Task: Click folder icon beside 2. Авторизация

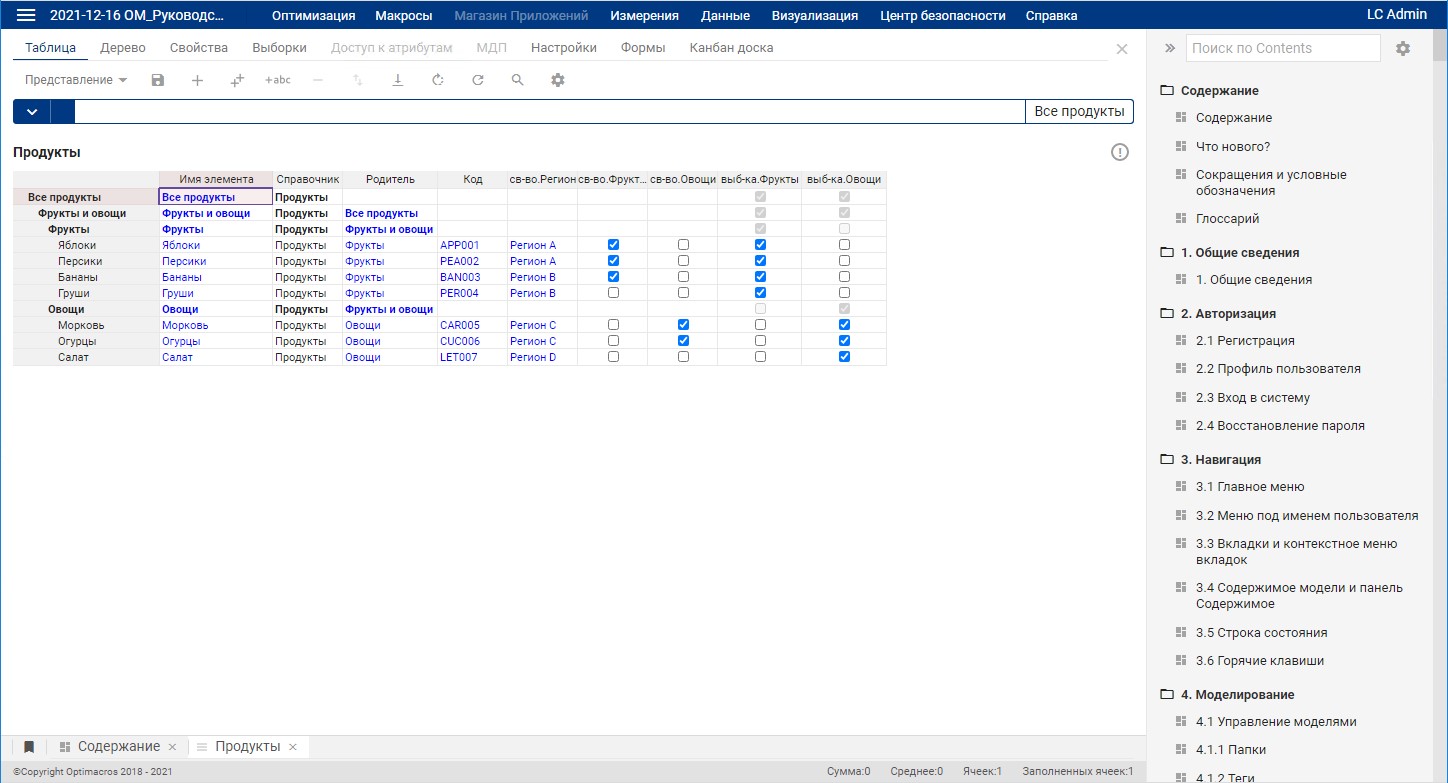Action: 1166,314
